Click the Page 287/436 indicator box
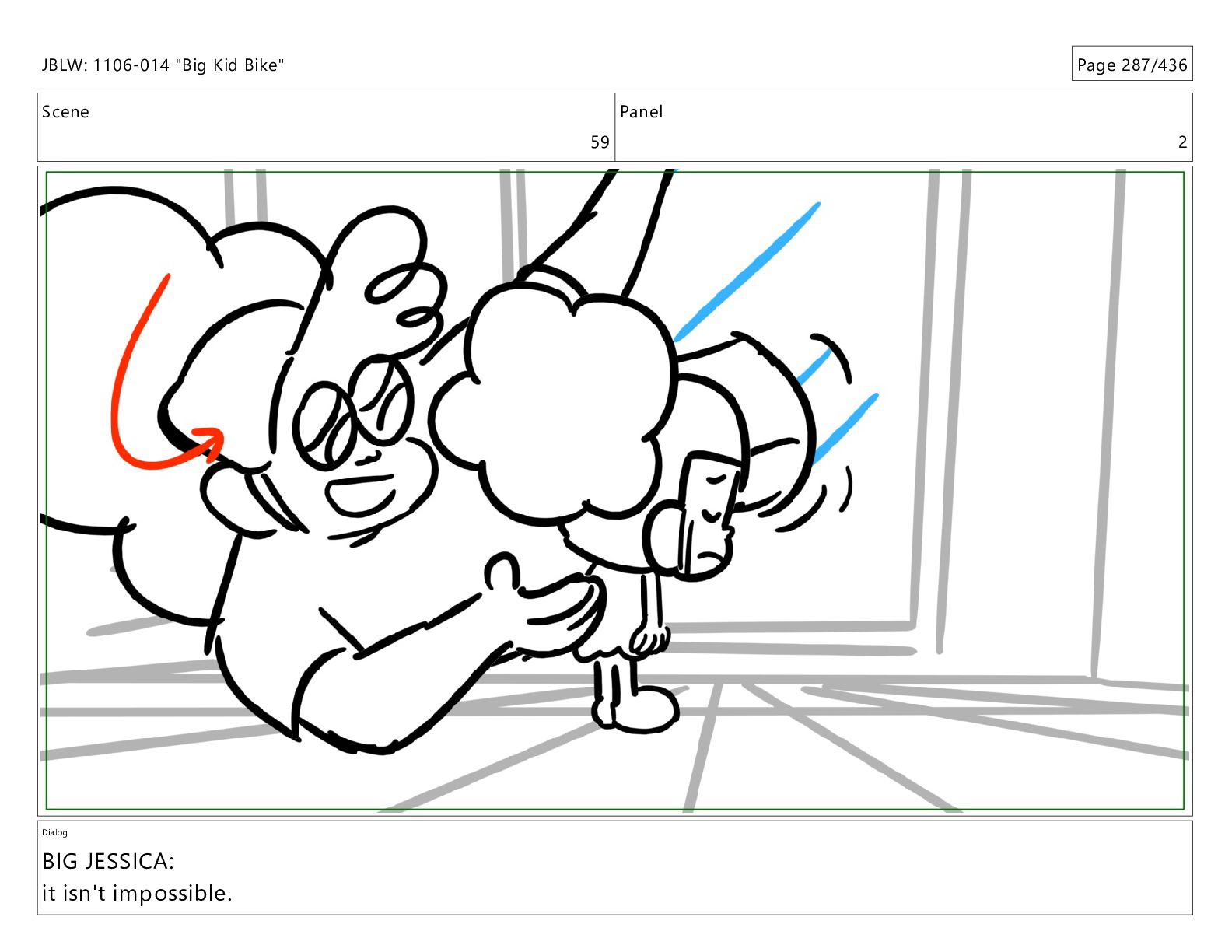Image resolution: width=1232 pixels, height=952 pixels. [x=1132, y=64]
